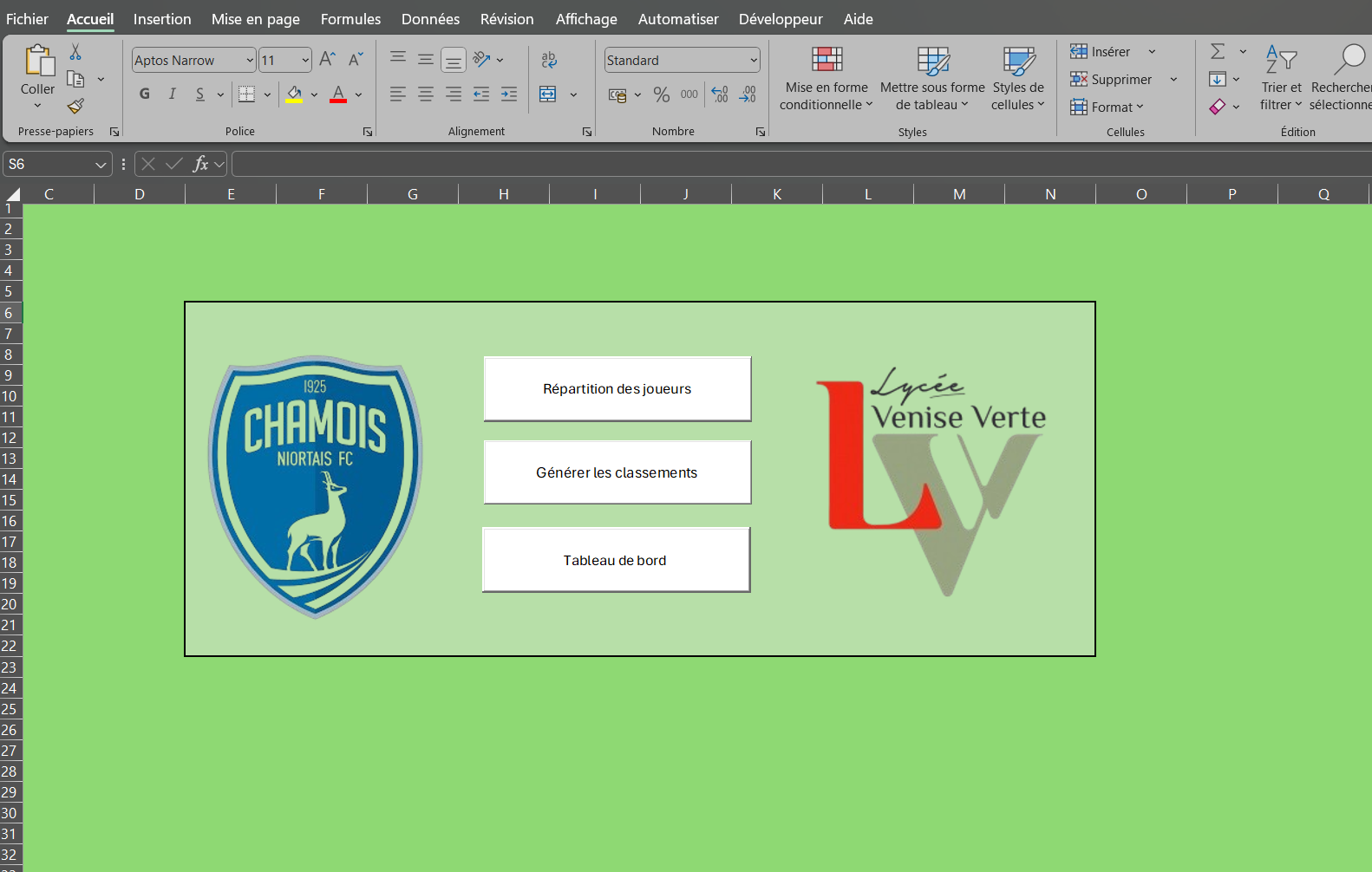This screenshot has height=872, width=1372.
Task: Open the Formules ribbon tab
Action: pyautogui.click(x=350, y=19)
